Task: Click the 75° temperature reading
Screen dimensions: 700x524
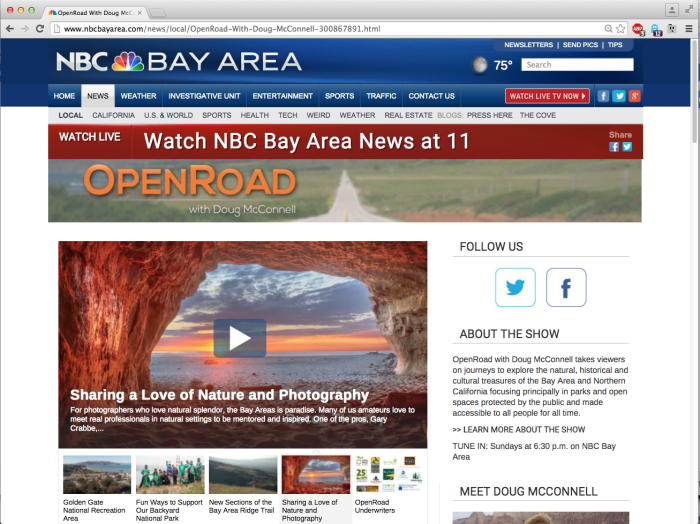Action: tap(503, 65)
